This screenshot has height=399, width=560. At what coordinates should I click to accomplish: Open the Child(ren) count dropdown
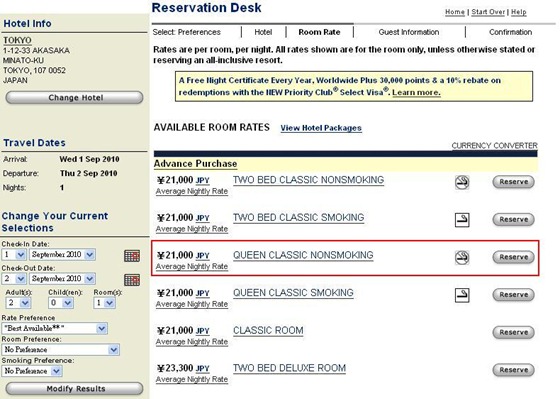pyautogui.click(x=61, y=303)
